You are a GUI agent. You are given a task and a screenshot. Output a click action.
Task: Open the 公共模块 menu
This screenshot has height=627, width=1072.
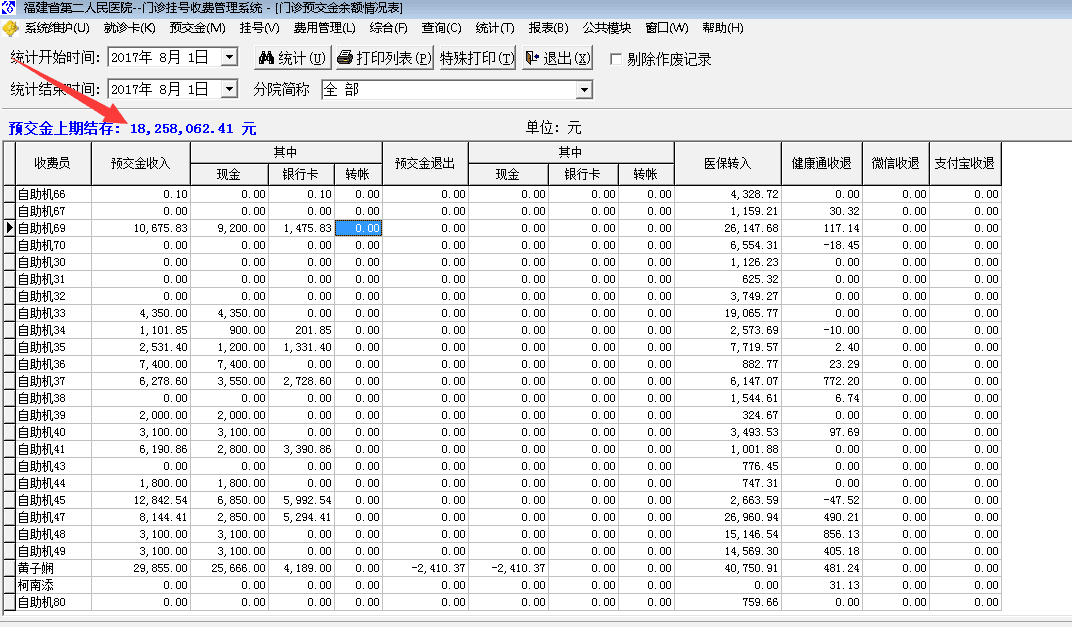click(x=606, y=28)
